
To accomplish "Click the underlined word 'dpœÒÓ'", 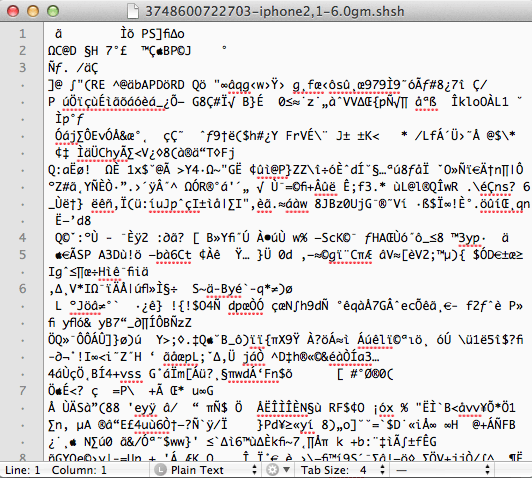I will (246, 306).
